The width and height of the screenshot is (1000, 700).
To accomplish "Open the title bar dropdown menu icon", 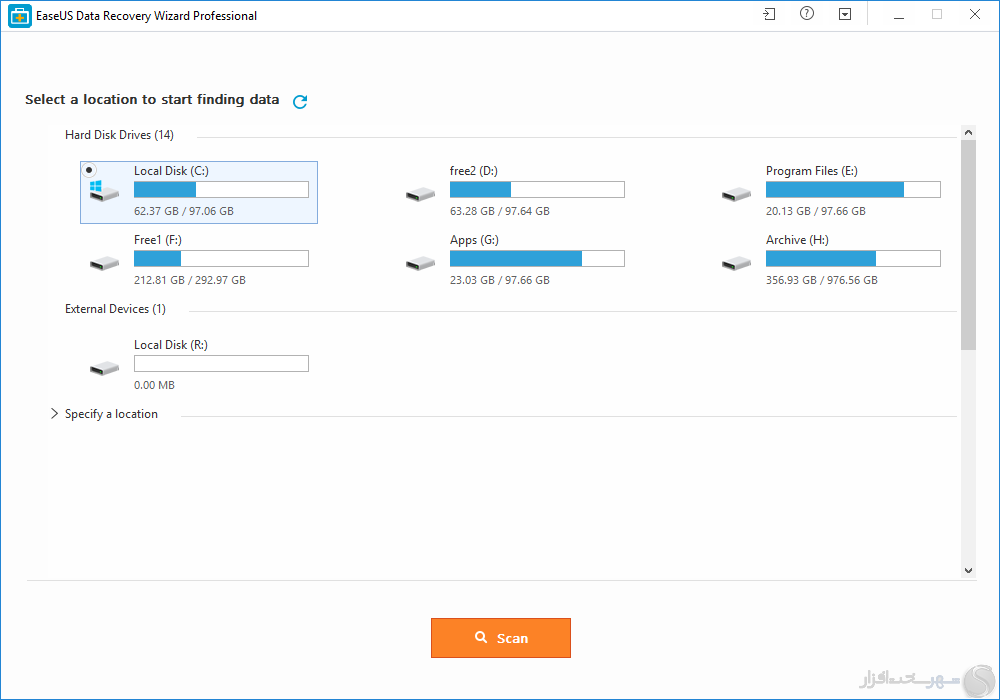I will (x=845, y=14).
